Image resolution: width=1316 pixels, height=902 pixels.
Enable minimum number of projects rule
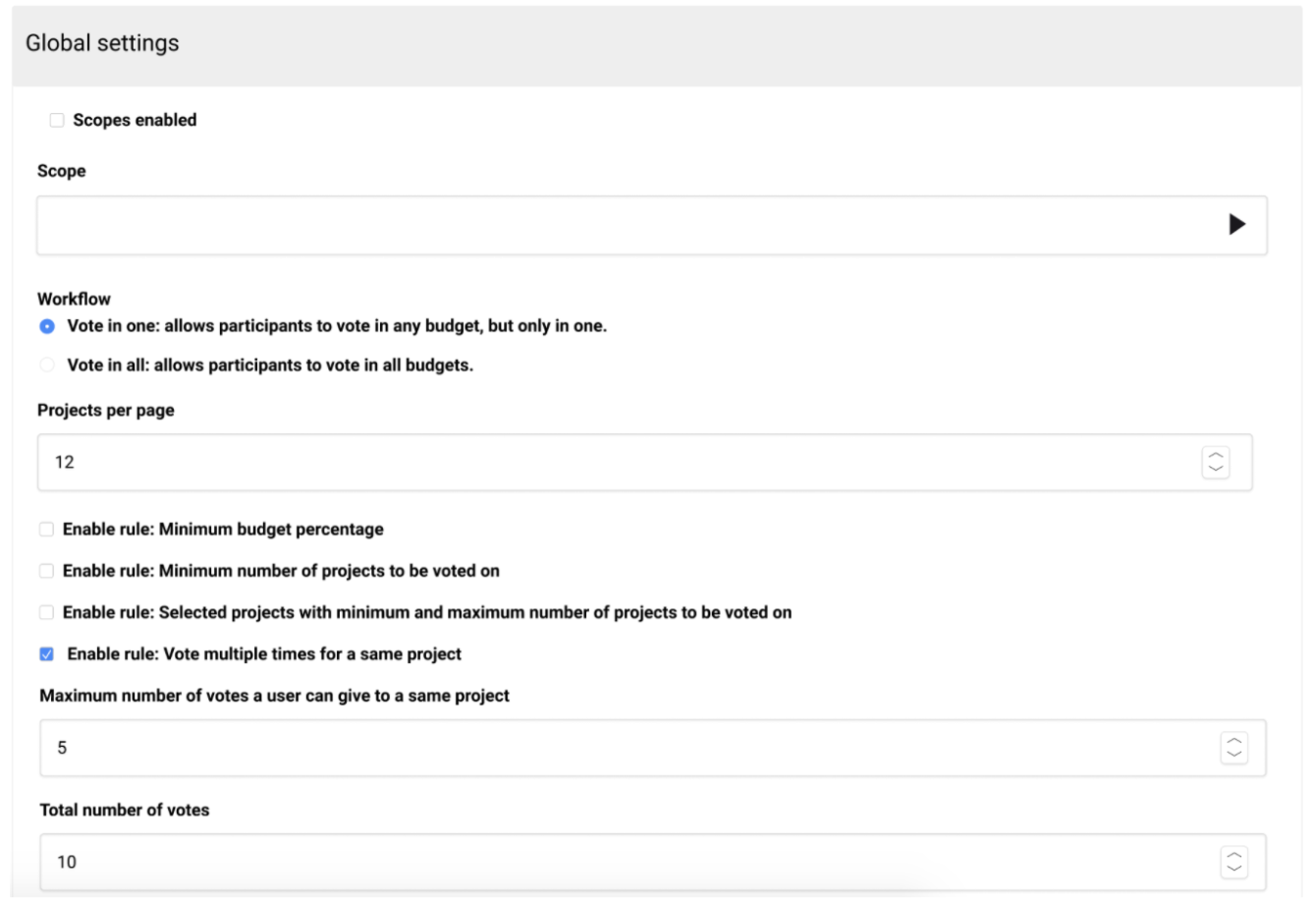(46, 571)
